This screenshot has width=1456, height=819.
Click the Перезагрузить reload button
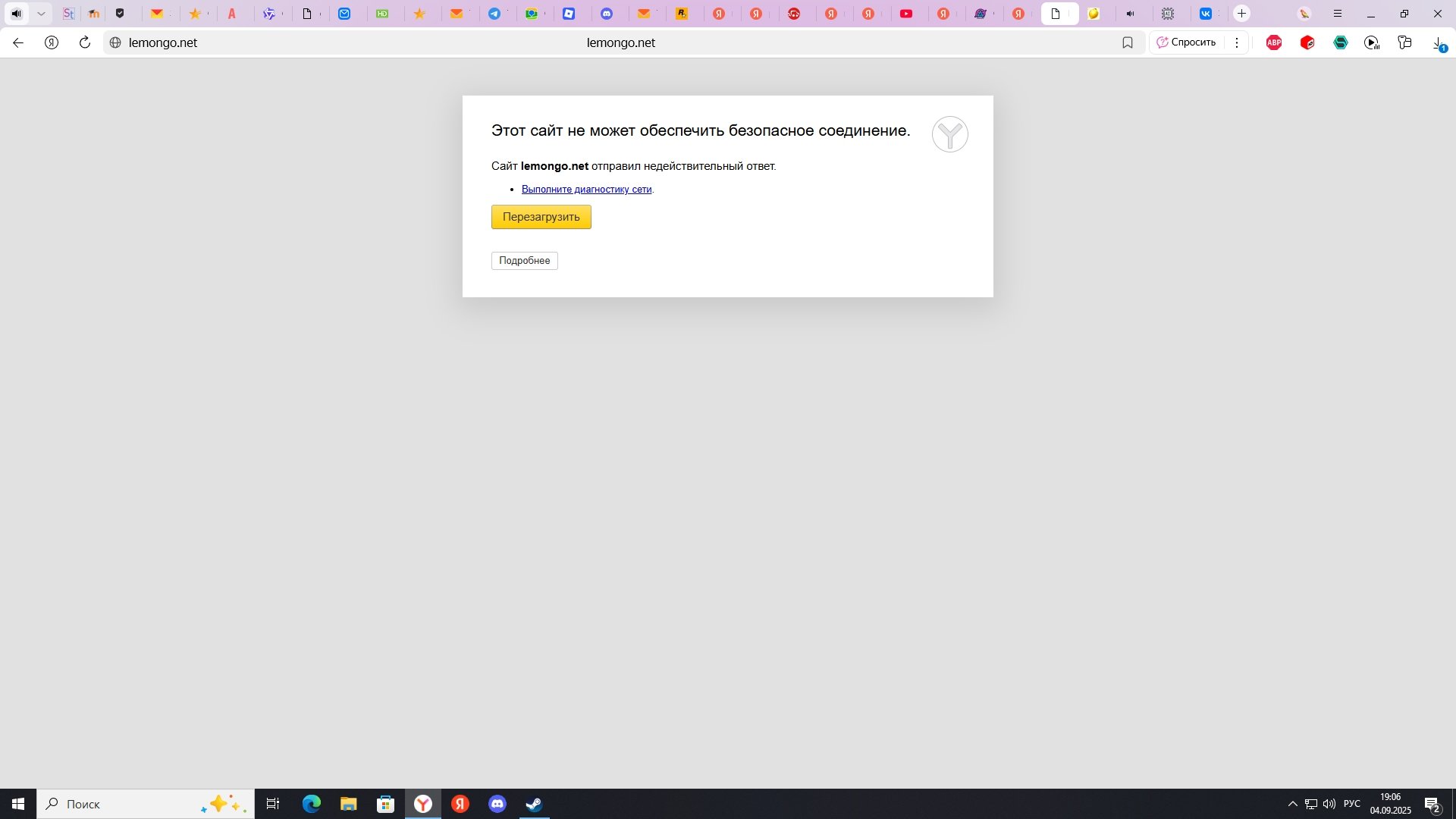(541, 217)
